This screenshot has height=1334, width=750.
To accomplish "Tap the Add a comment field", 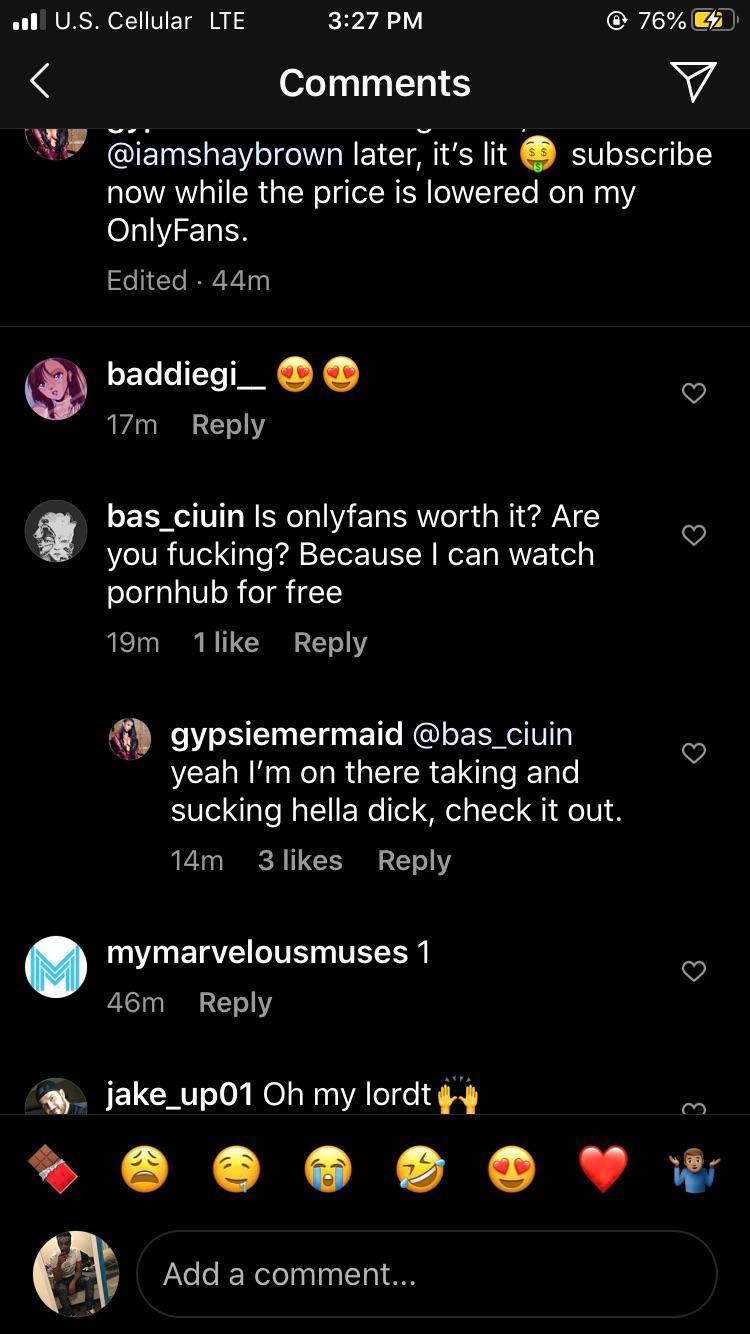I will point(426,1274).
